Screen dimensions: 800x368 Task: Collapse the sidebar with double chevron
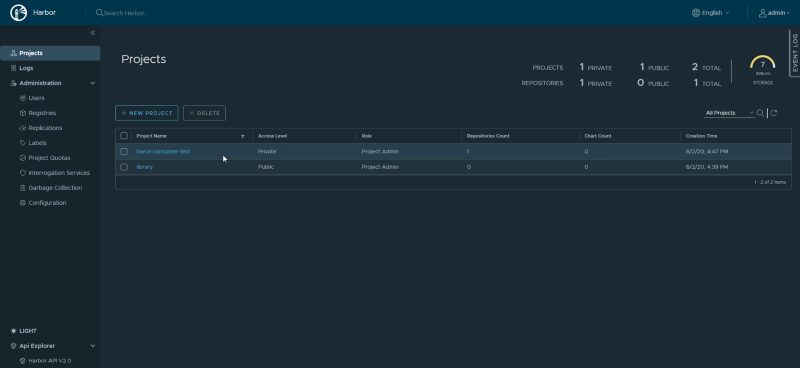(93, 33)
